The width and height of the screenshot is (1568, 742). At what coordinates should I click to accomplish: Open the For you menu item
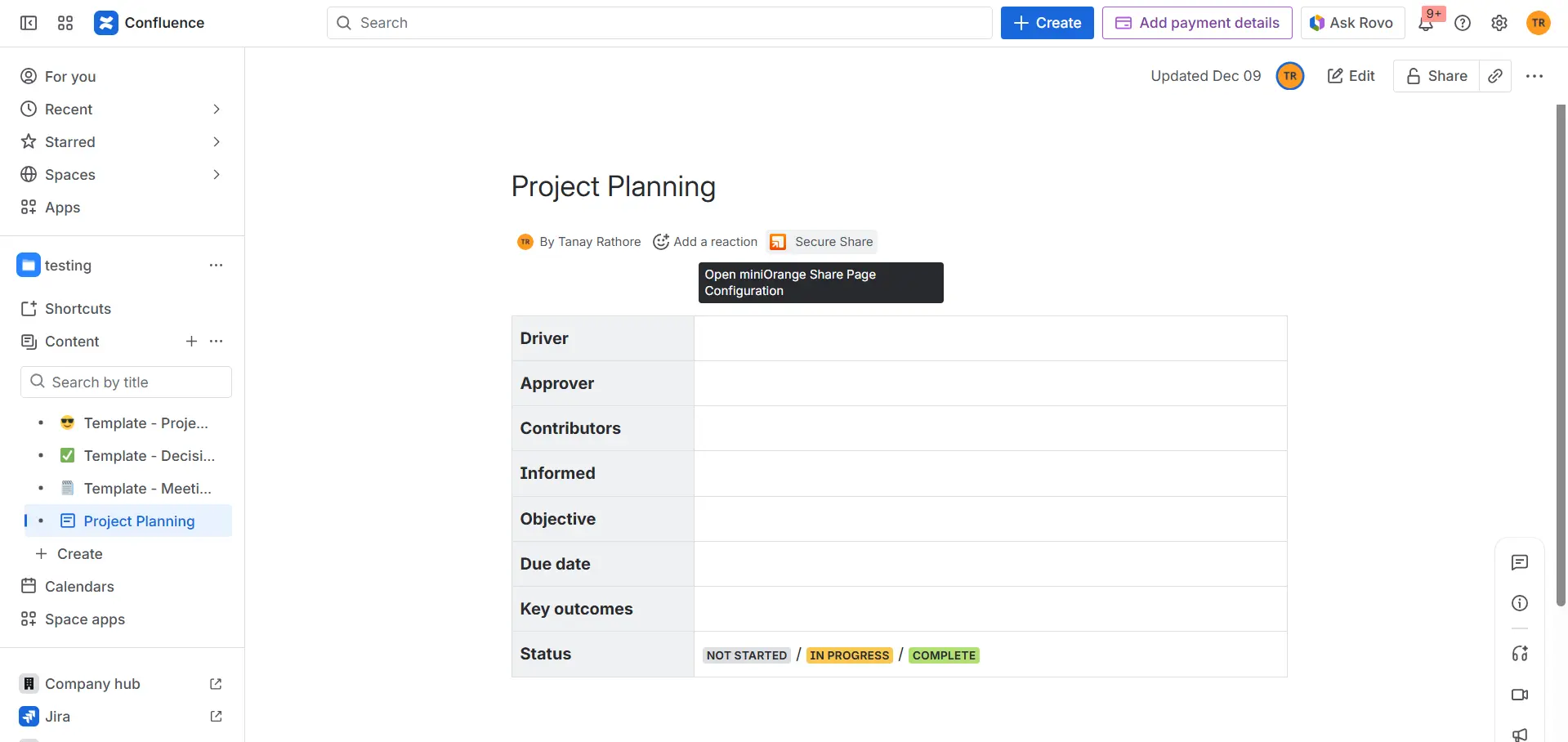coord(69,76)
